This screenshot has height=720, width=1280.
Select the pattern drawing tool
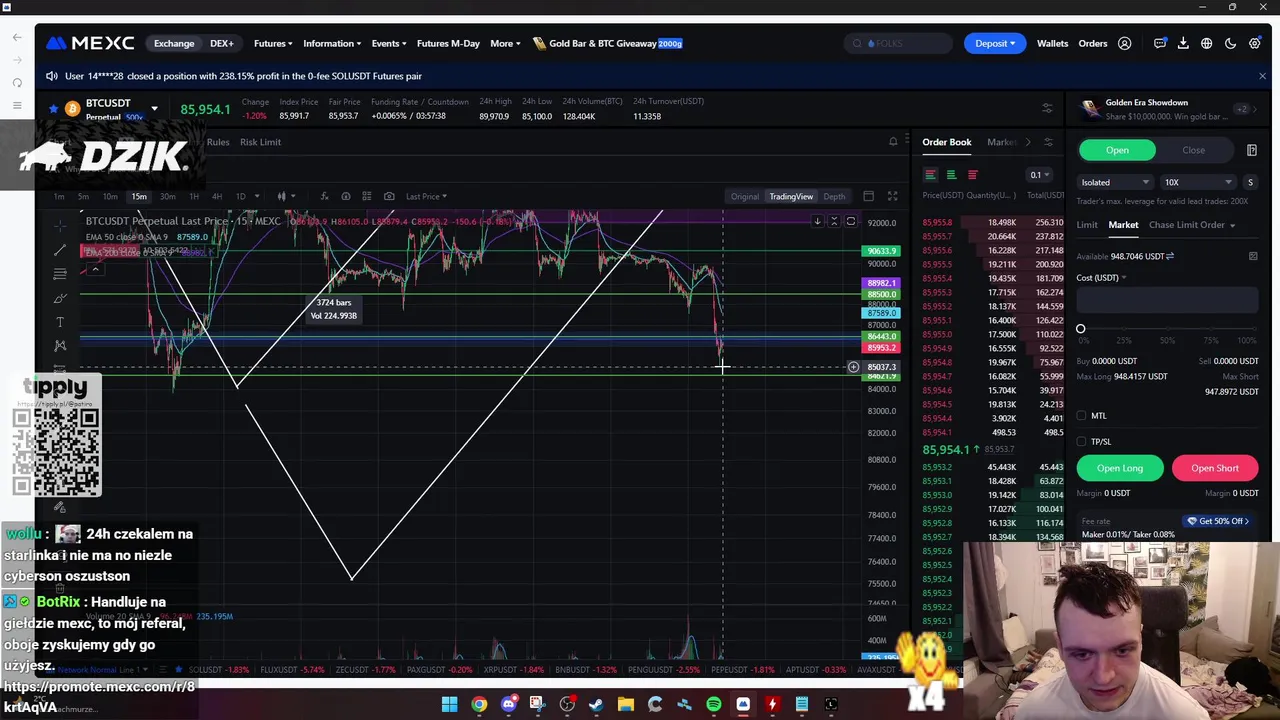60,346
